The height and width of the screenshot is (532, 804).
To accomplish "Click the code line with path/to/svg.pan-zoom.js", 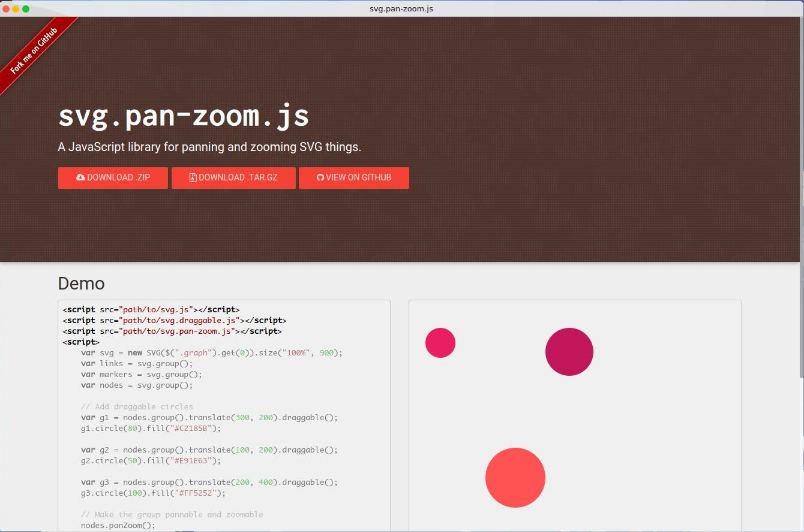I will click(x=172, y=331).
